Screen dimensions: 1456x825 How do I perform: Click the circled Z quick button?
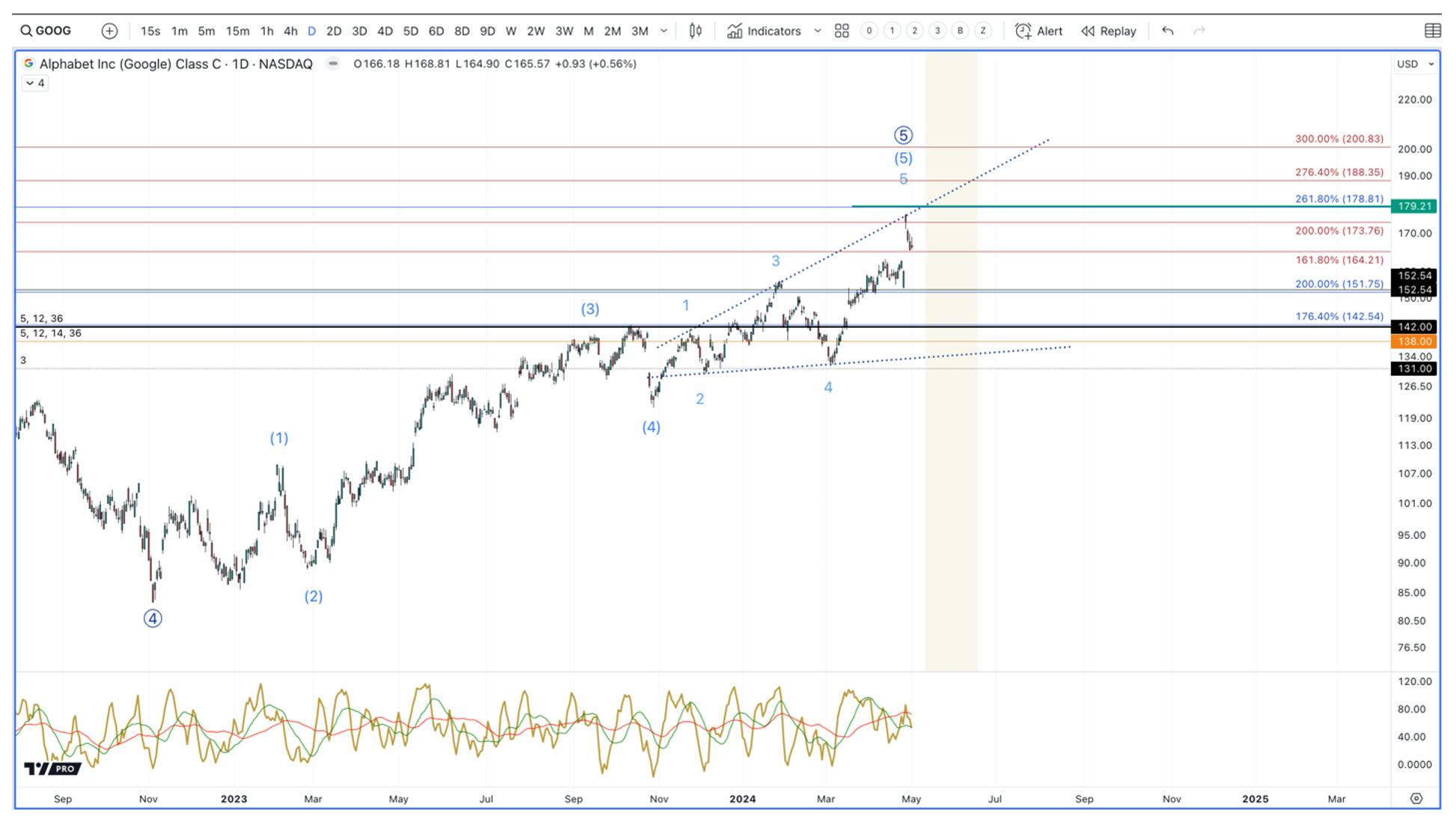click(983, 31)
